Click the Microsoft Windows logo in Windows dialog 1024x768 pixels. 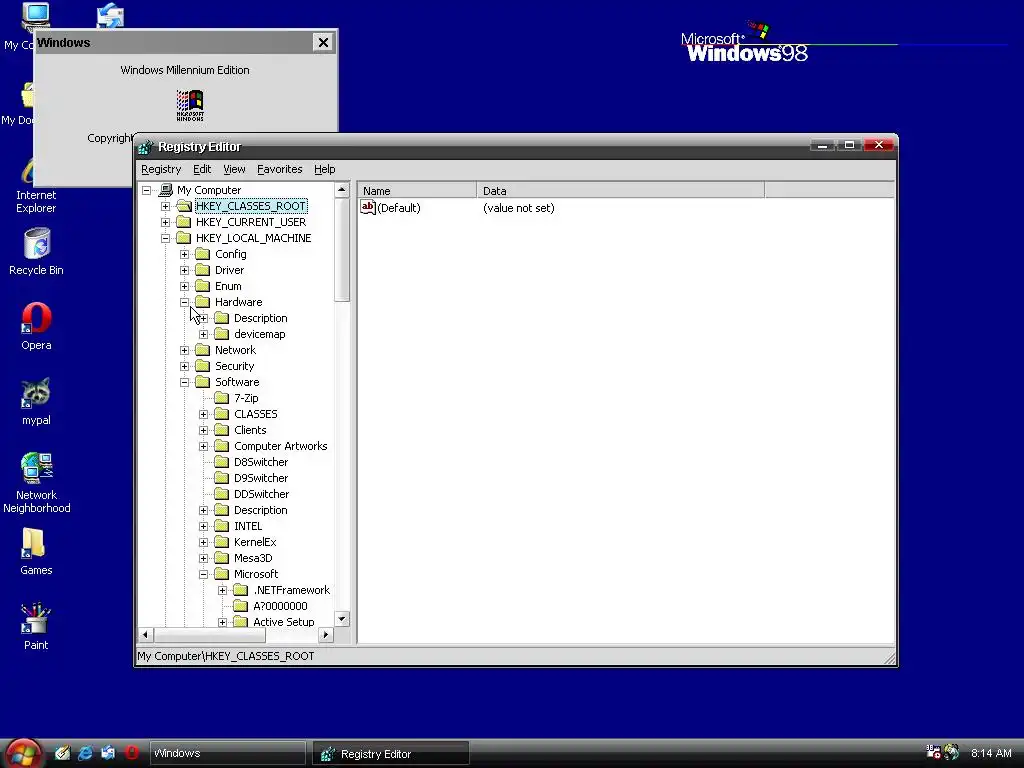point(190,105)
